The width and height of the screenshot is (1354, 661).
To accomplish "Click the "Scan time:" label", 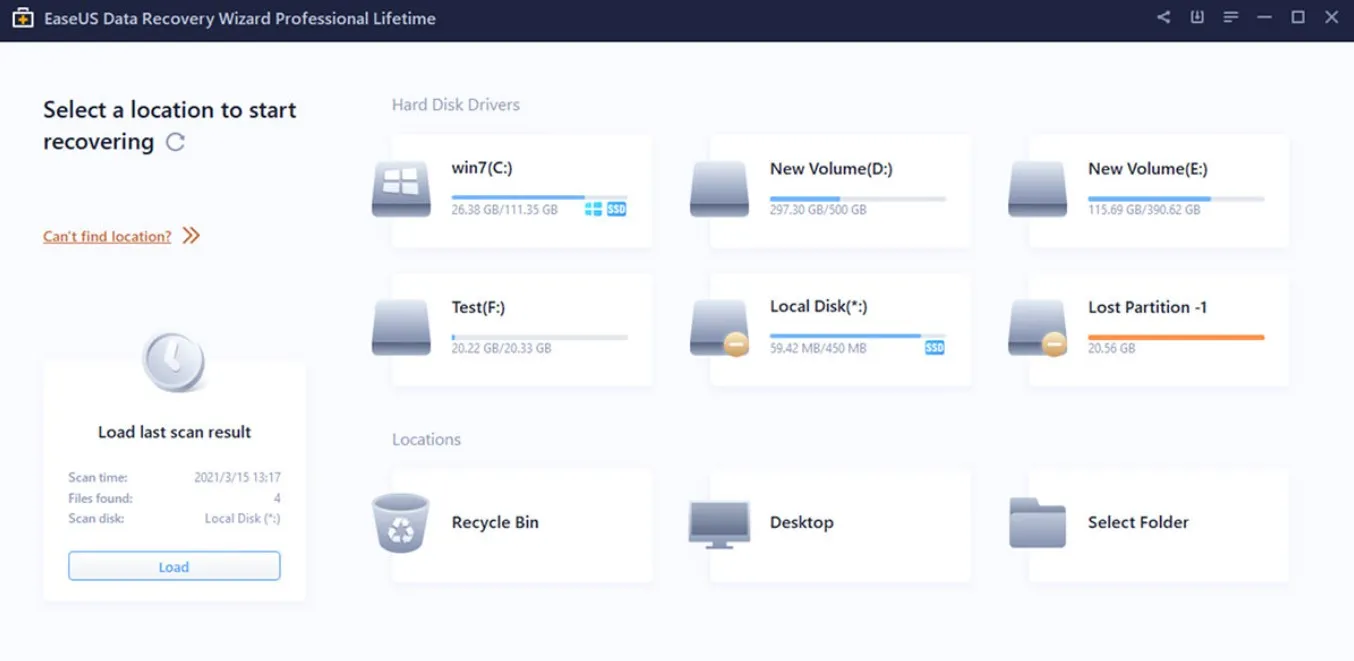I will pyautogui.click(x=98, y=477).
